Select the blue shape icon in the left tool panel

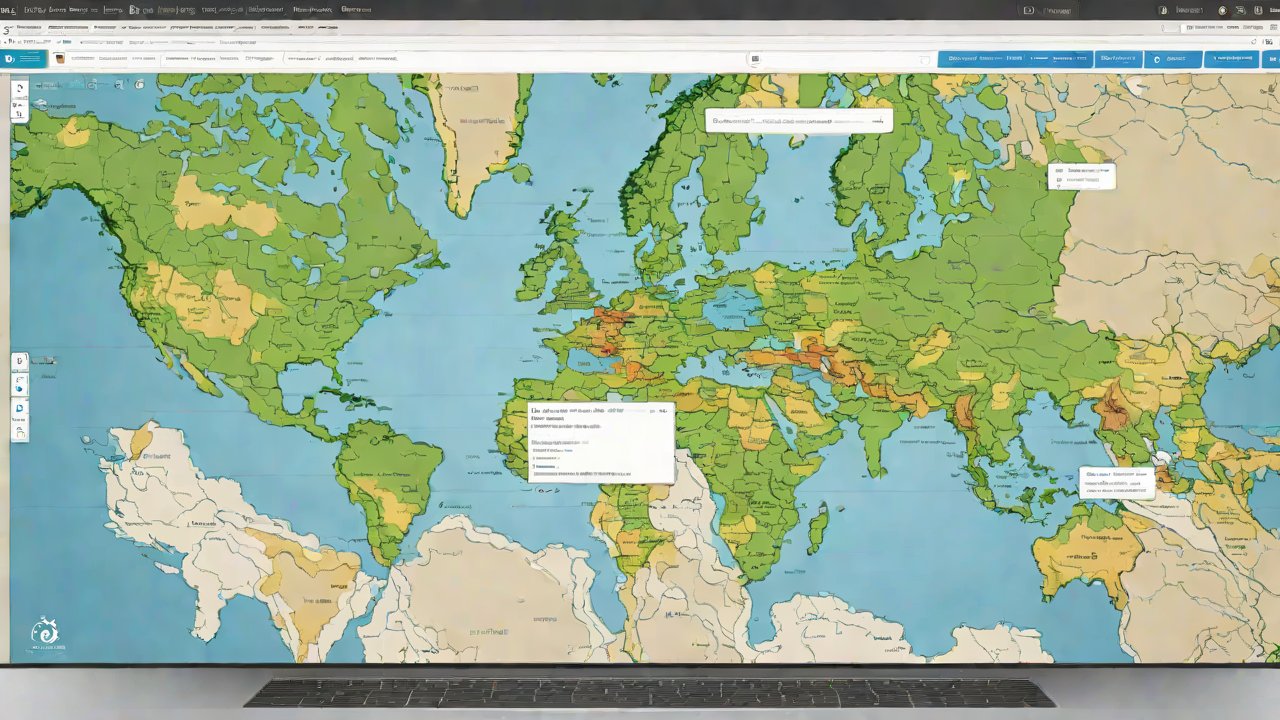pyautogui.click(x=20, y=408)
